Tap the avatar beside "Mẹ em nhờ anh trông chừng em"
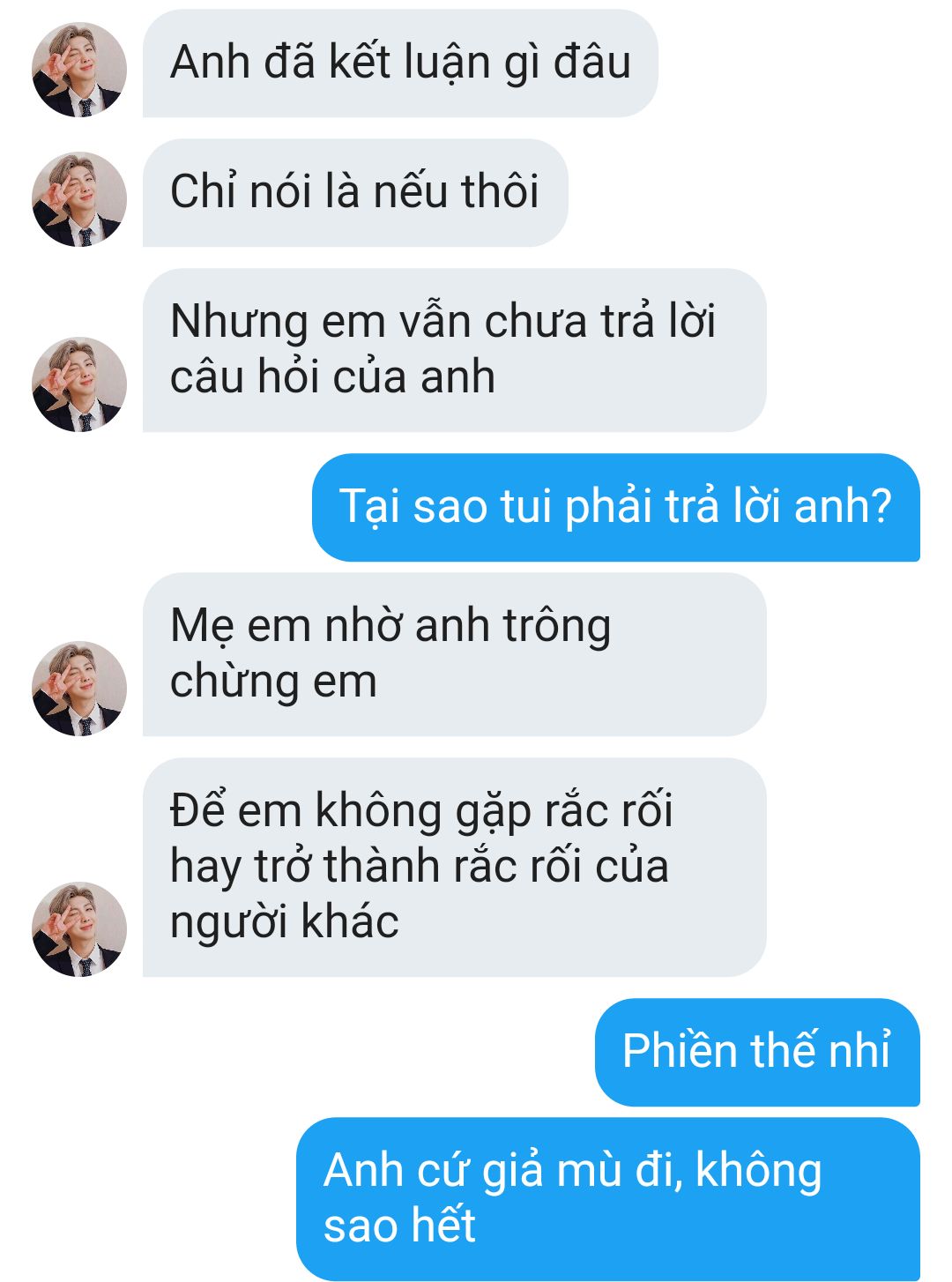Viewport: 952px width, 1282px height. point(79,689)
